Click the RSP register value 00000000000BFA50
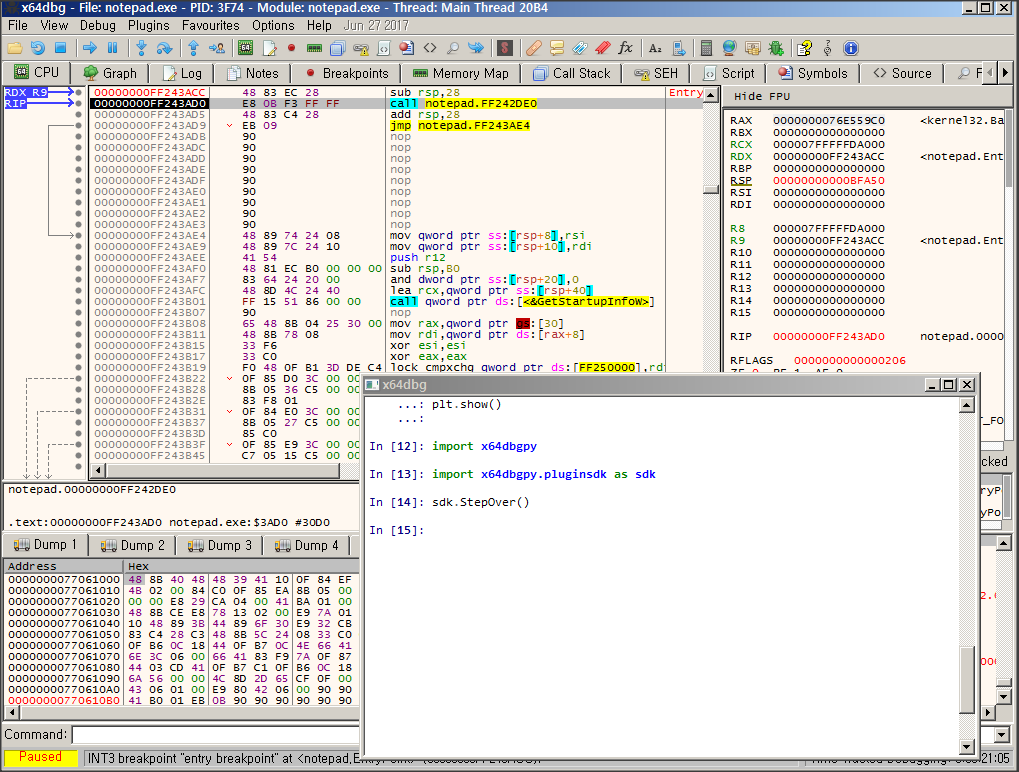 pos(828,181)
